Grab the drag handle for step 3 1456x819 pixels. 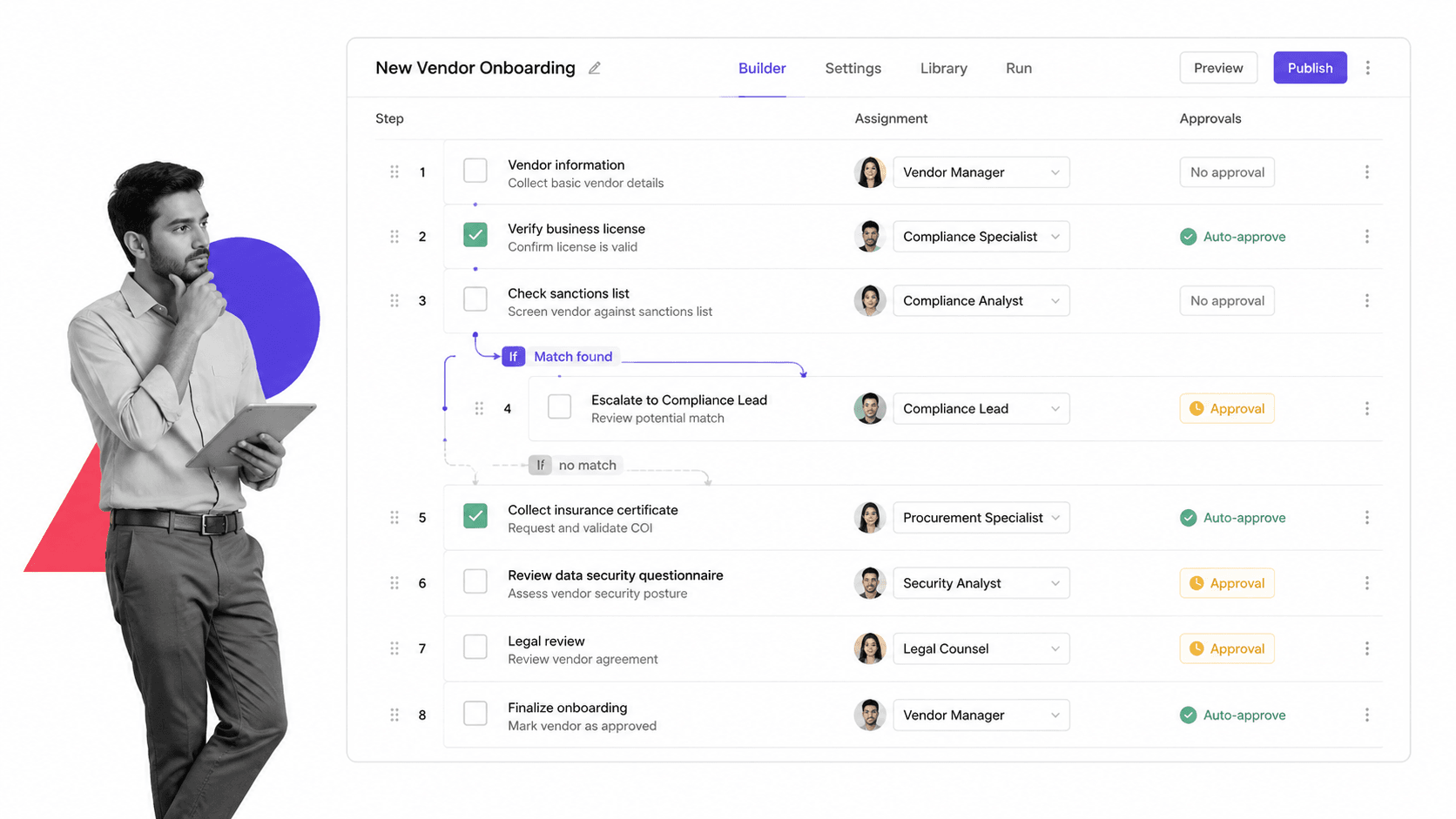click(x=394, y=300)
